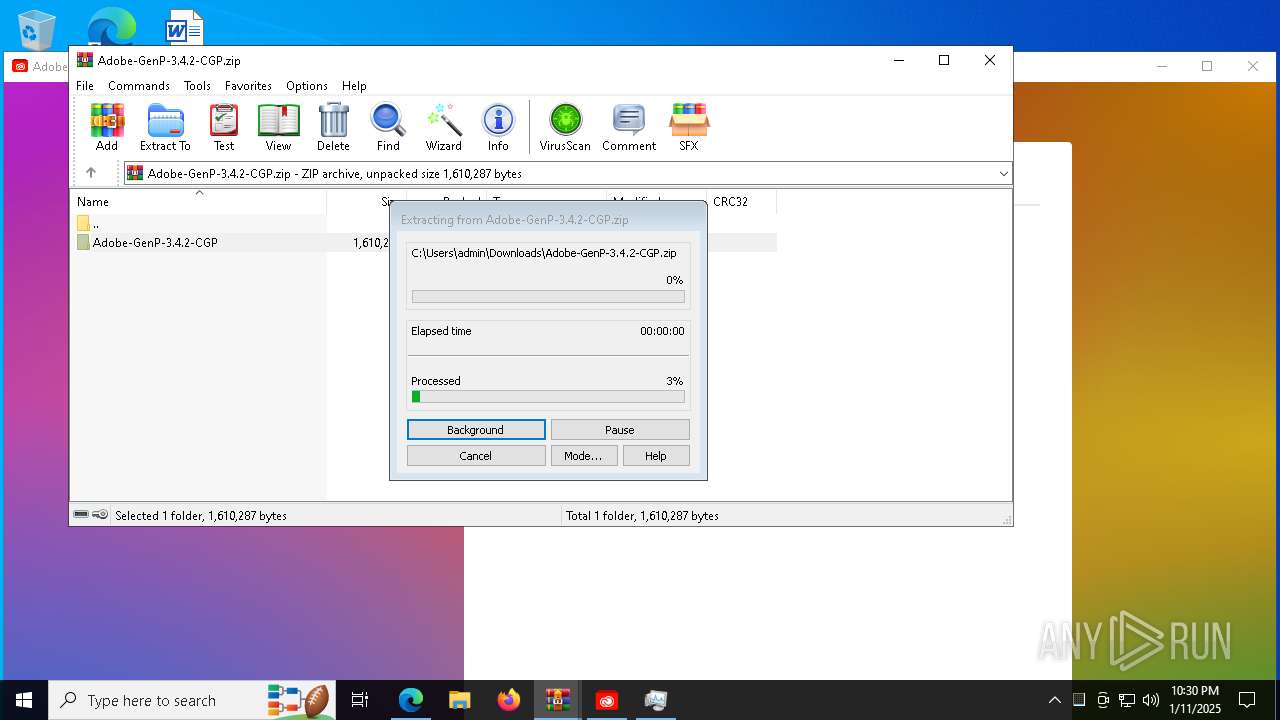
Task: Open the Find tool
Action: 388,127
